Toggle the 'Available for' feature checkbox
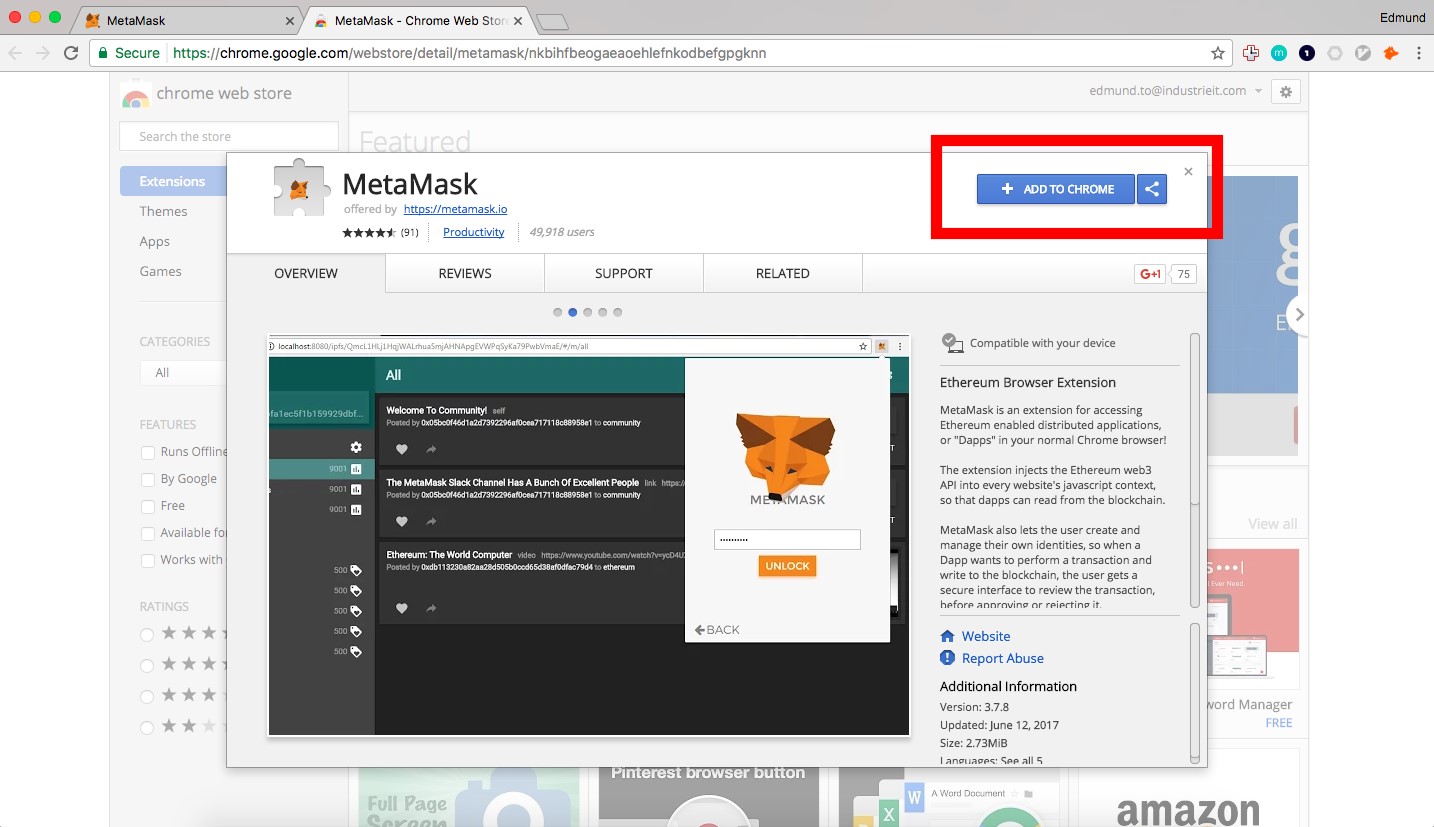The height and width of the screenshot is (827, 1434). coord(148,533)
